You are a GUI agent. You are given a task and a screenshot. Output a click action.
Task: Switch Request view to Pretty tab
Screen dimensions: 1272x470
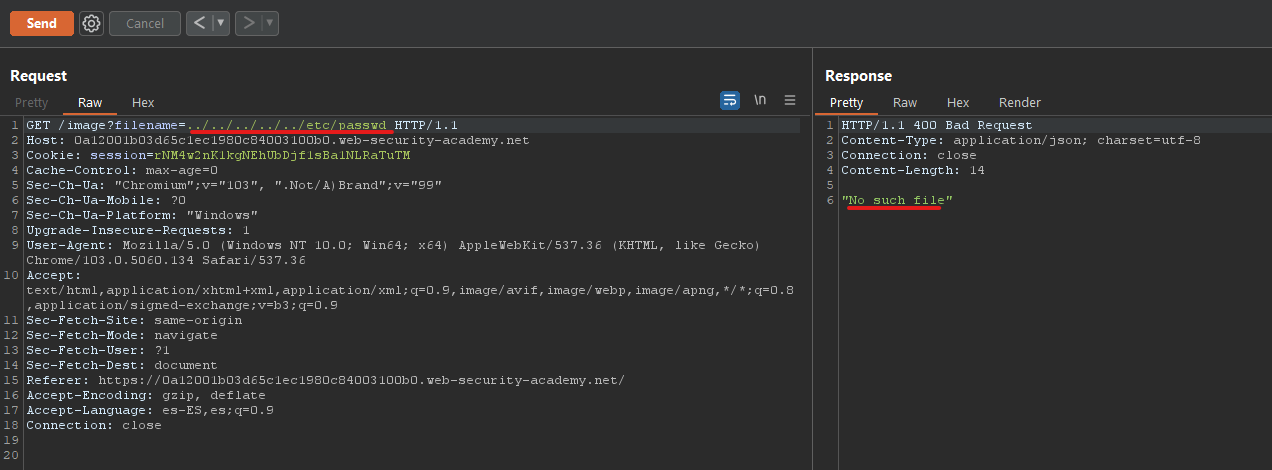[31, 102]
